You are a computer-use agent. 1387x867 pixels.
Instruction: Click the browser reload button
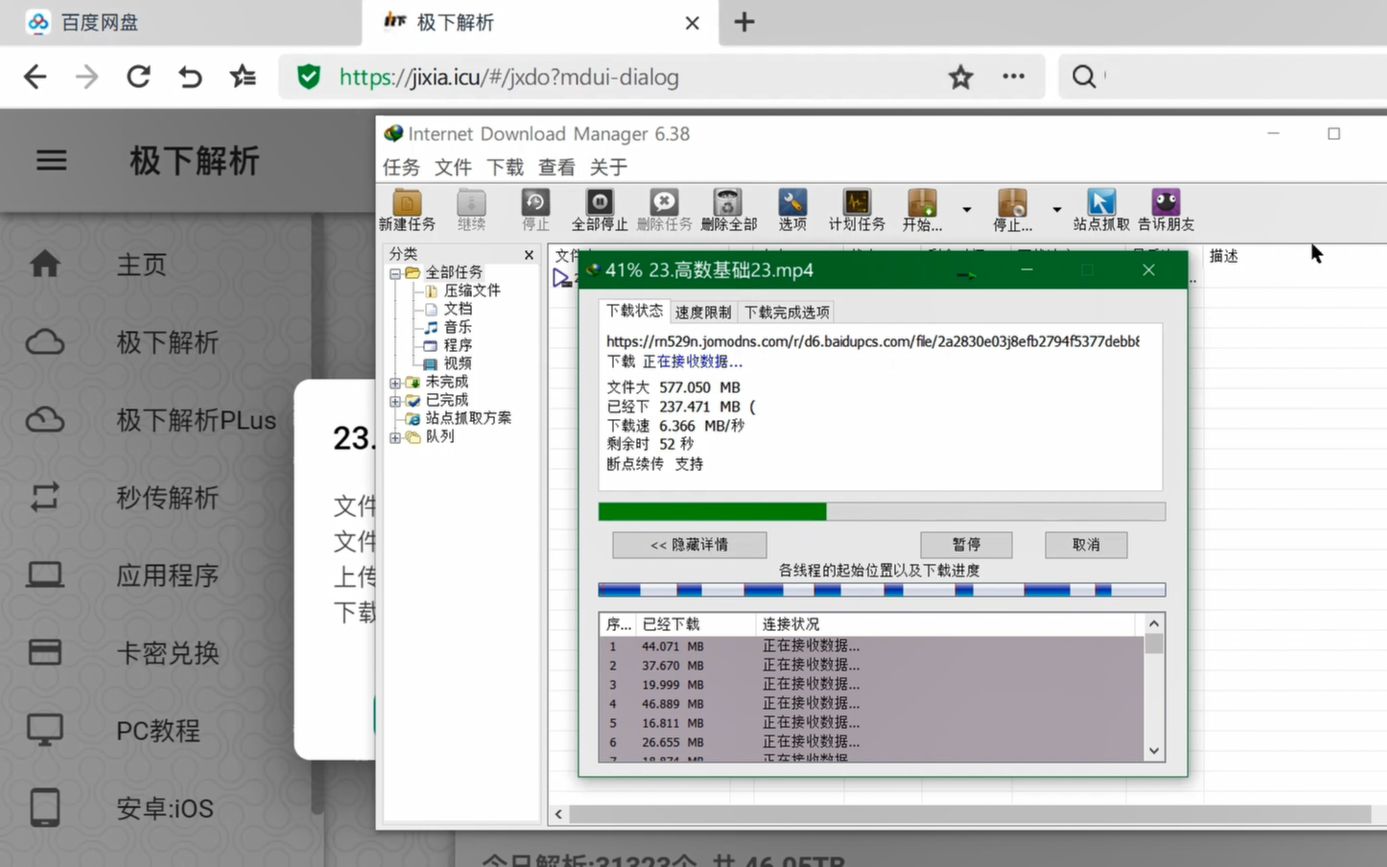point(138,77)
